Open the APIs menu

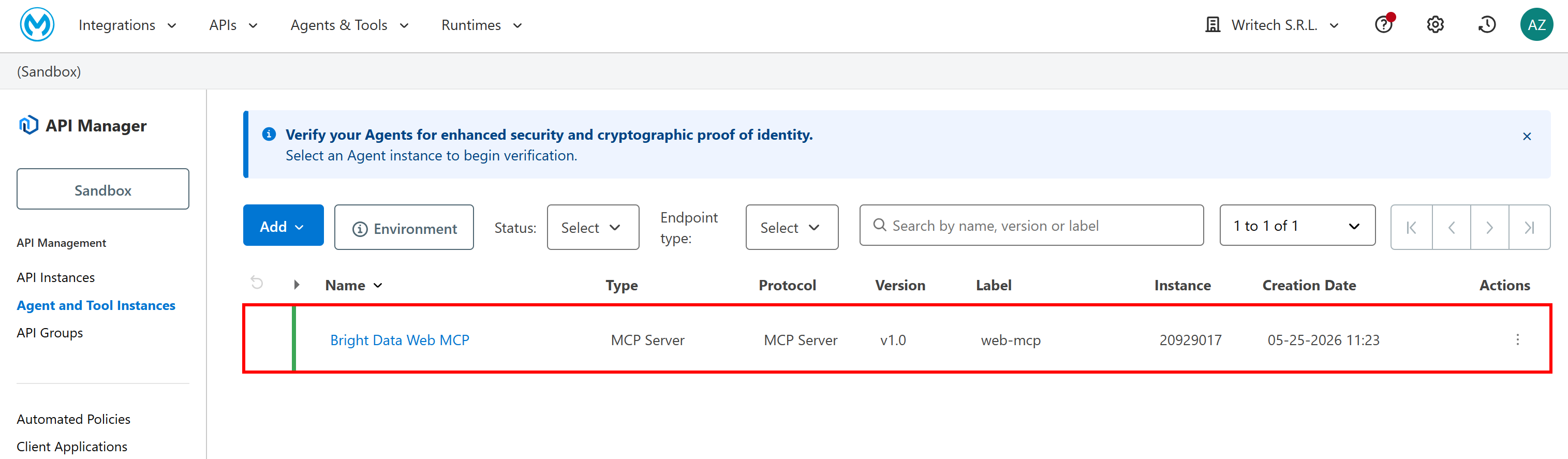pos(234,25)
